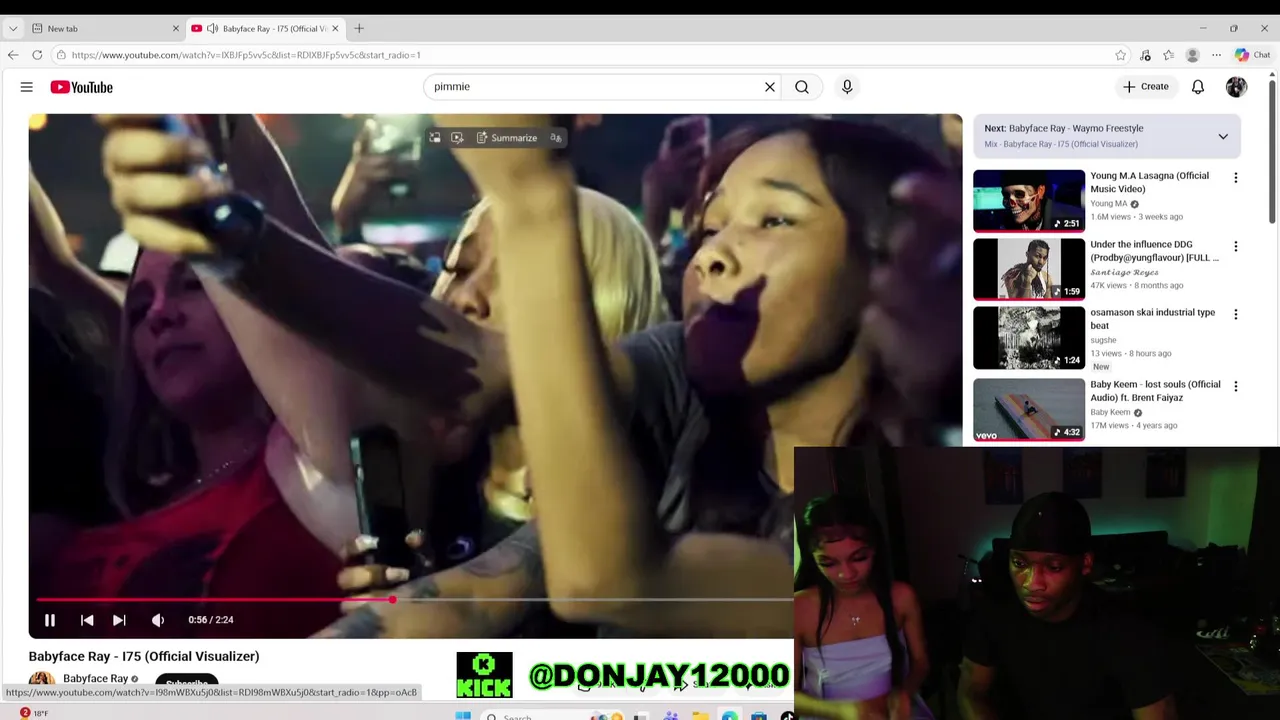This screenshot has width=1280, height=720.
Task: Click the Young MA channel name
Action: click(1108, 204)
